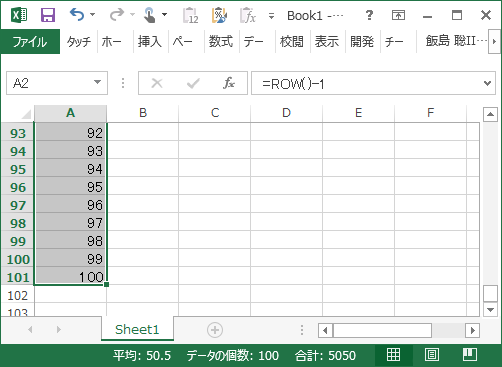The width and height of the screenshot is (502, 367).
Task: Open the redo history dropdown arrow
Action: (x=132, y=15)
